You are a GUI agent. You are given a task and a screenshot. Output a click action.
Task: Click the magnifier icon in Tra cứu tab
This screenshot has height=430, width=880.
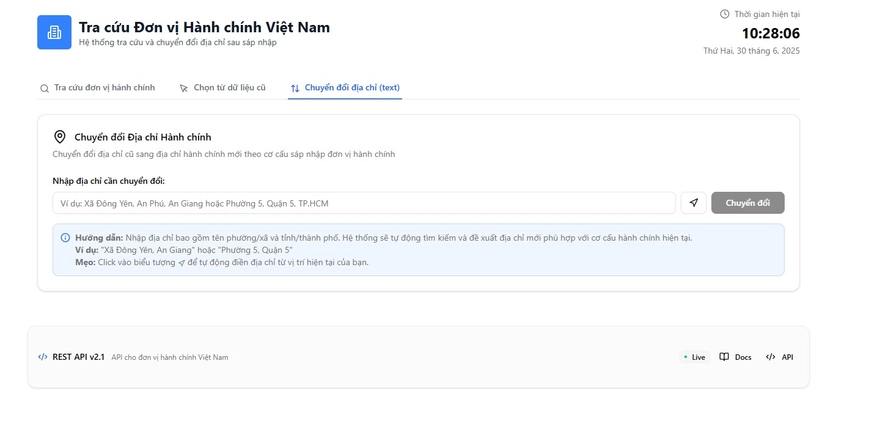[44, 89]
